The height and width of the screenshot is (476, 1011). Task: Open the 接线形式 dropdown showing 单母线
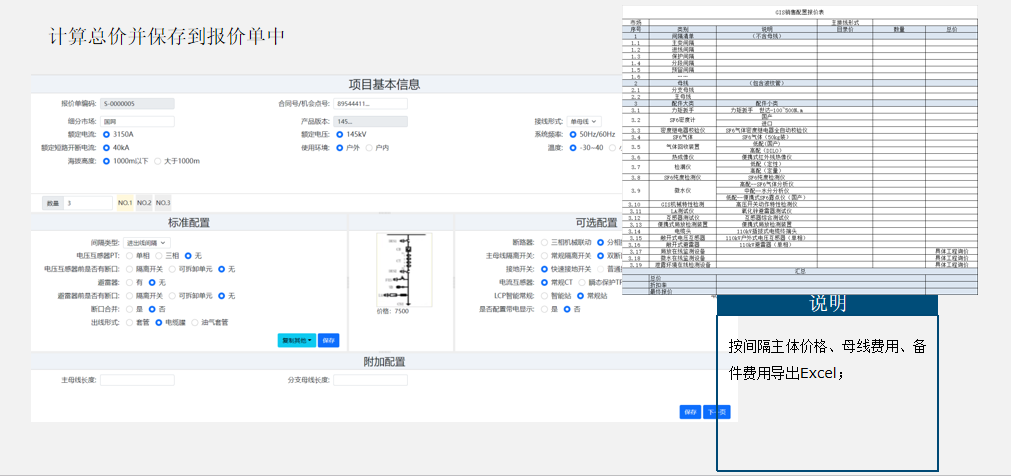tap(584, 121)
